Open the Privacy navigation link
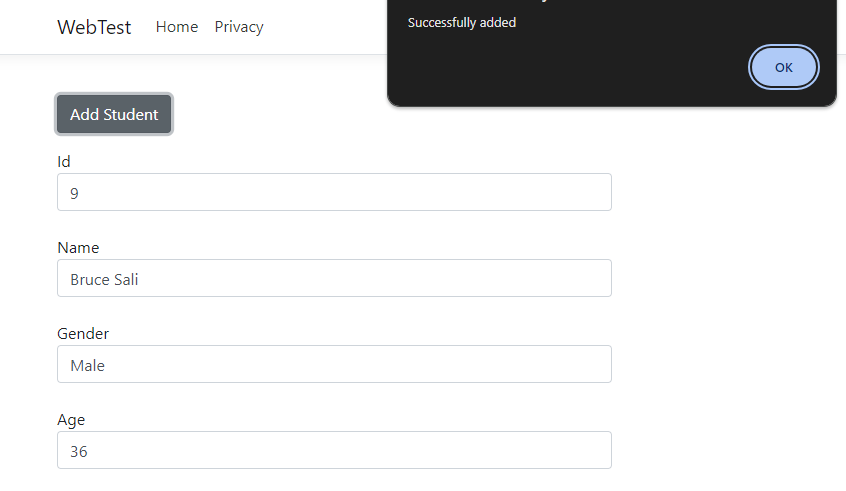The width and height of the screenshot is (846, 491). 239,27
